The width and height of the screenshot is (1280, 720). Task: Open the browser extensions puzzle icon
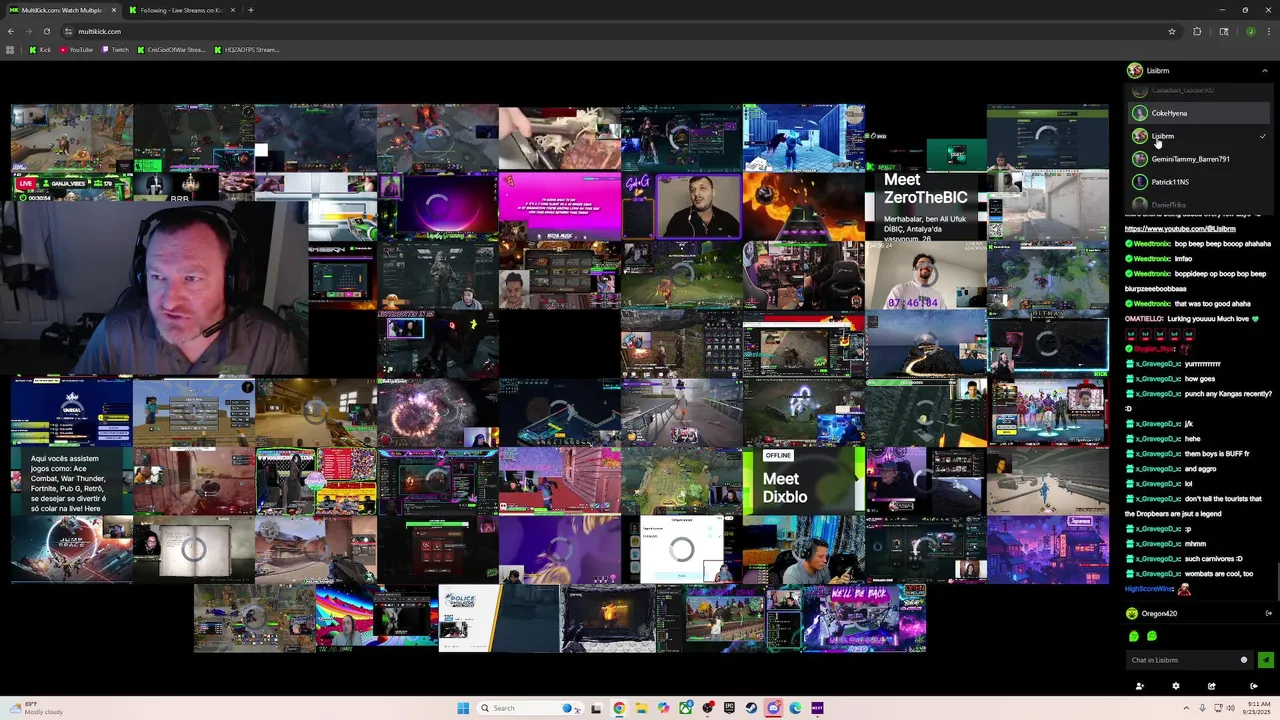tap(1197, 31)
